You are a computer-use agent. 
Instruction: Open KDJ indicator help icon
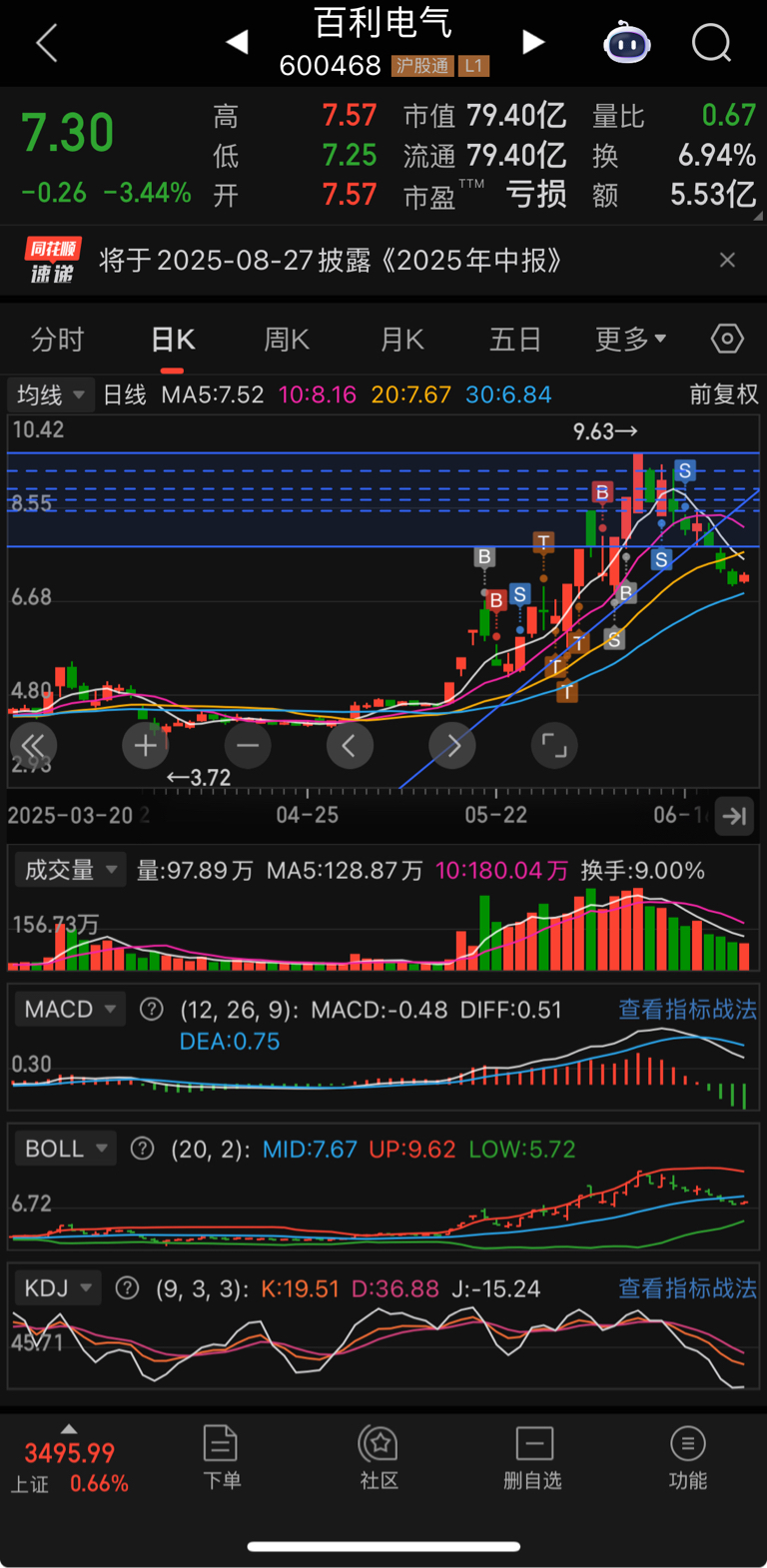[127, 1288]
